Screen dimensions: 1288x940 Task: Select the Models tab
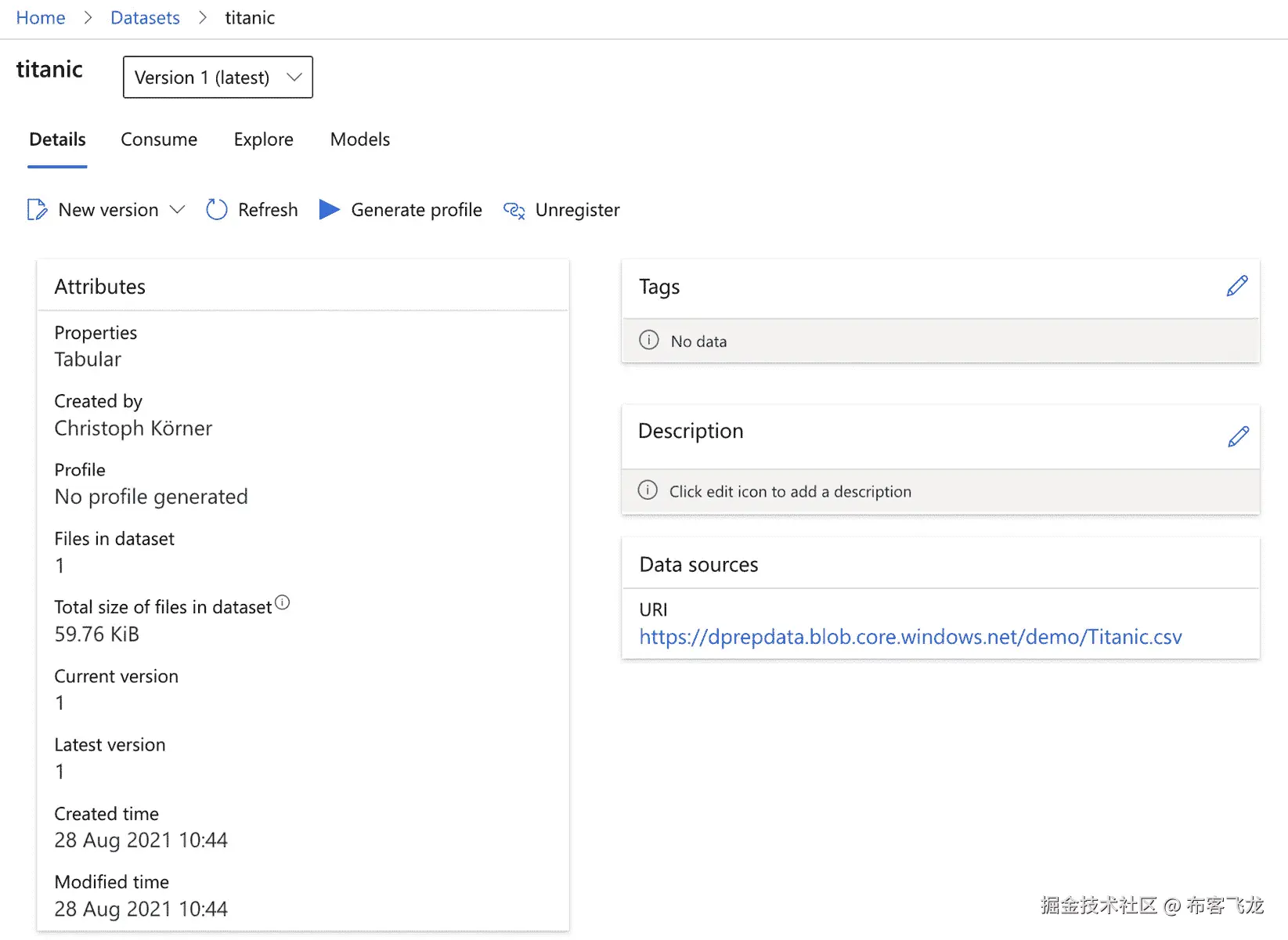360,139
